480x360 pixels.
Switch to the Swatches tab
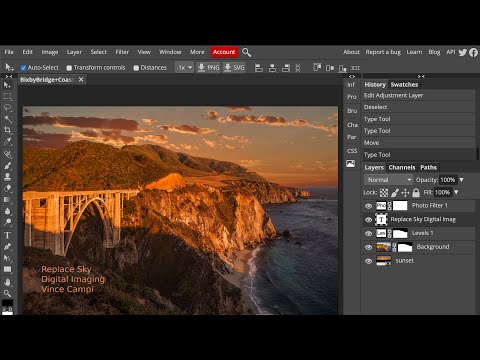404,85
